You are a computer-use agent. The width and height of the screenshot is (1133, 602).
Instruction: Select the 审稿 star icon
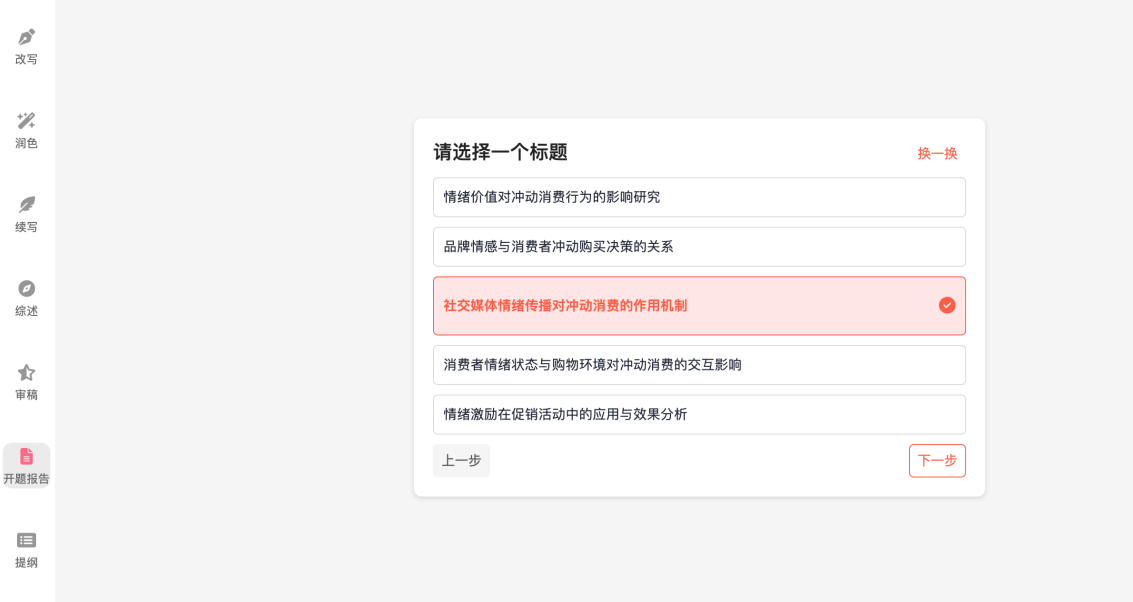(27, 372)
